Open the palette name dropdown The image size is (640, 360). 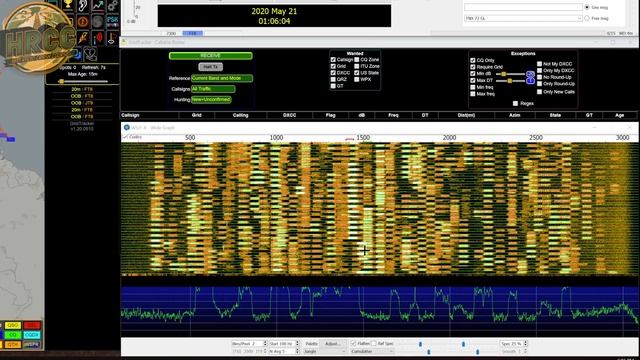pos(324,351)
